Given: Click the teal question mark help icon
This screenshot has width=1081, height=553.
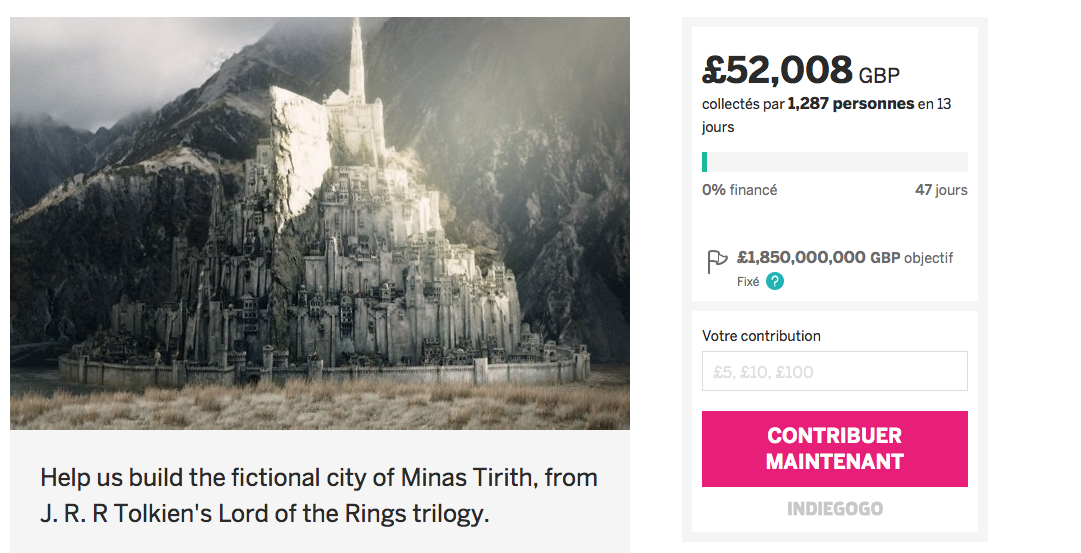Looking at the screenshot, I should [x=775, y=282].
